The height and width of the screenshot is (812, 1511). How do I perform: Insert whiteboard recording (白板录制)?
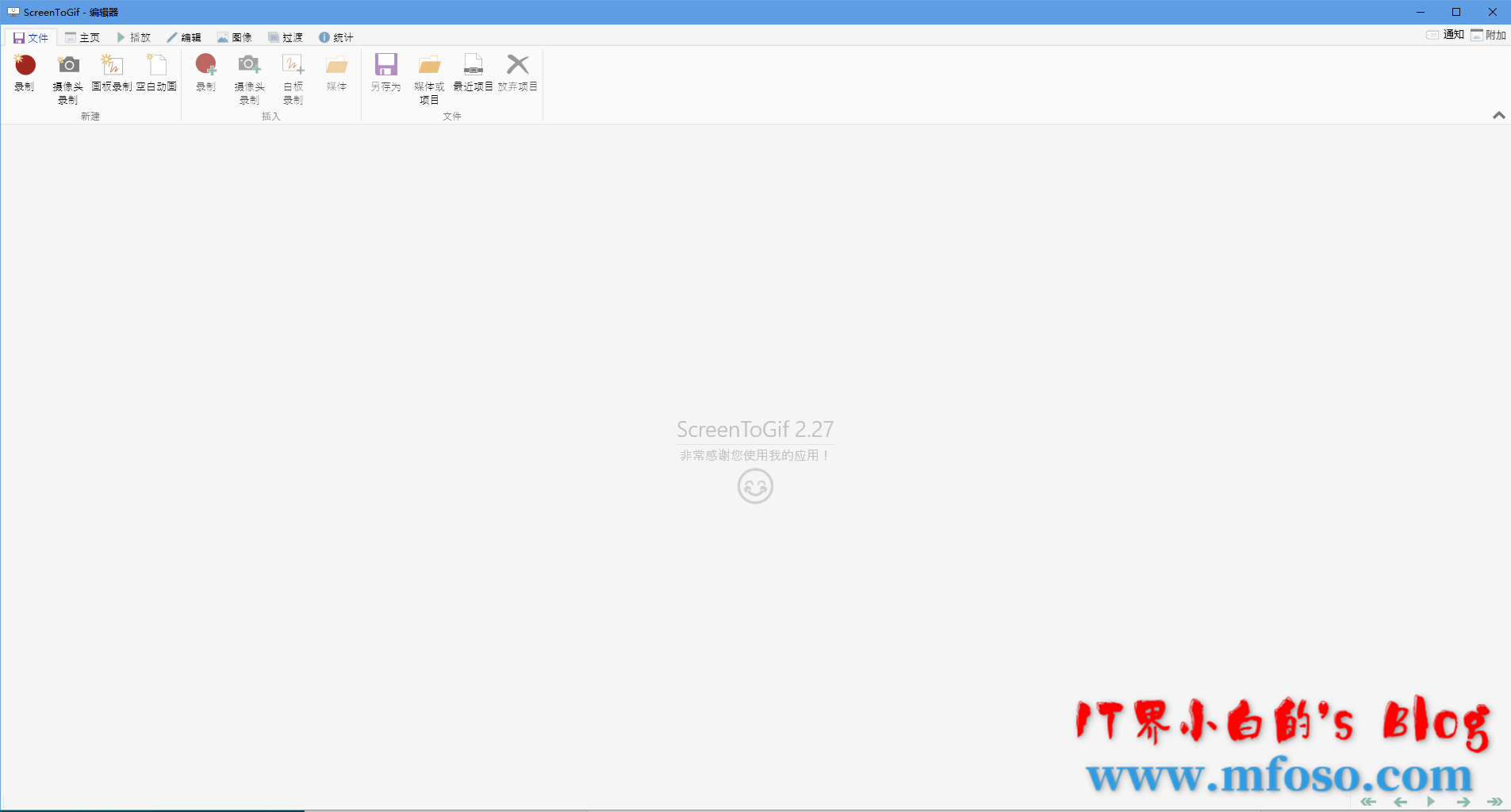tap(293, 79)
